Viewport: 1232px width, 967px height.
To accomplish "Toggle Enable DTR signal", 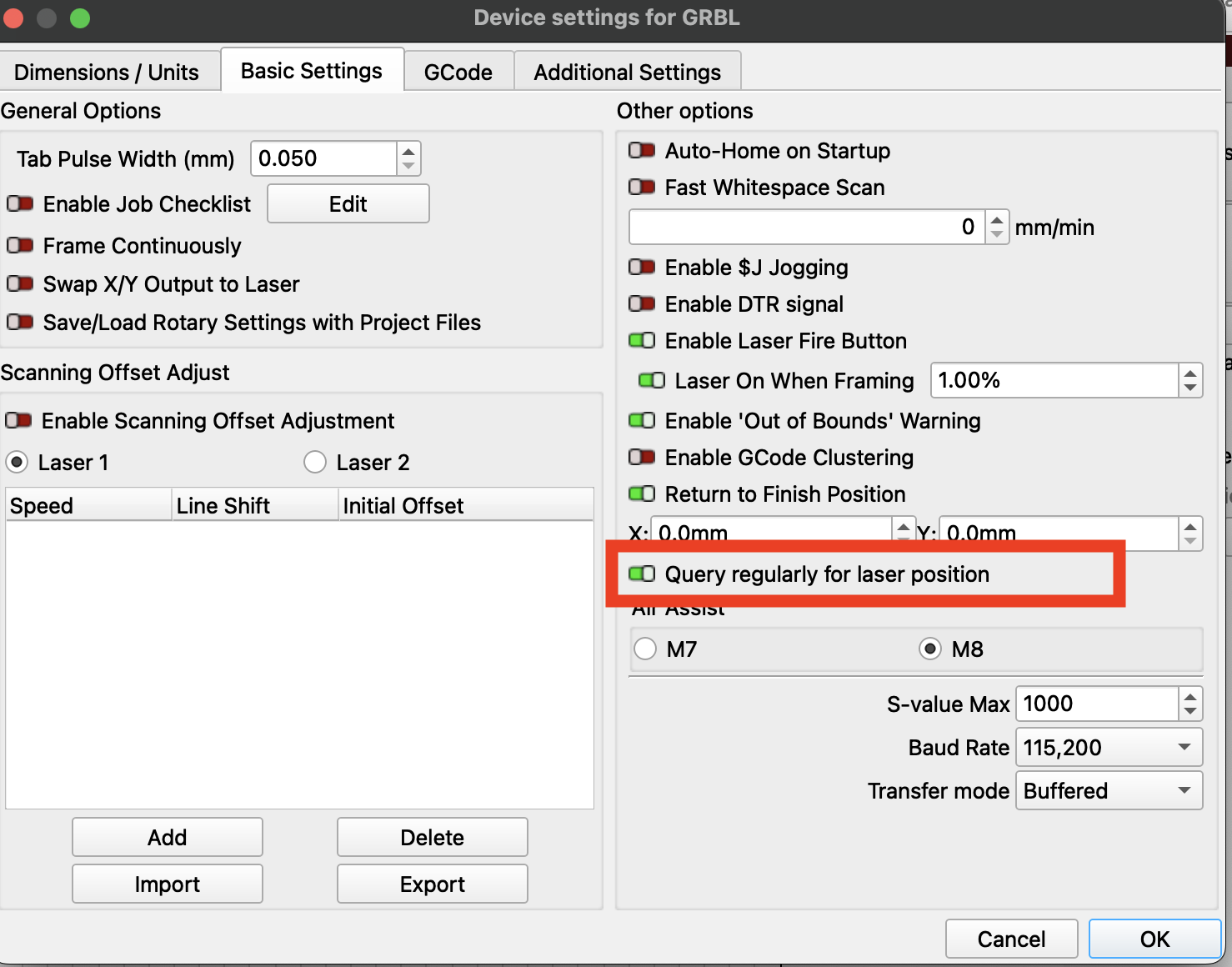I will pos(642,303).
